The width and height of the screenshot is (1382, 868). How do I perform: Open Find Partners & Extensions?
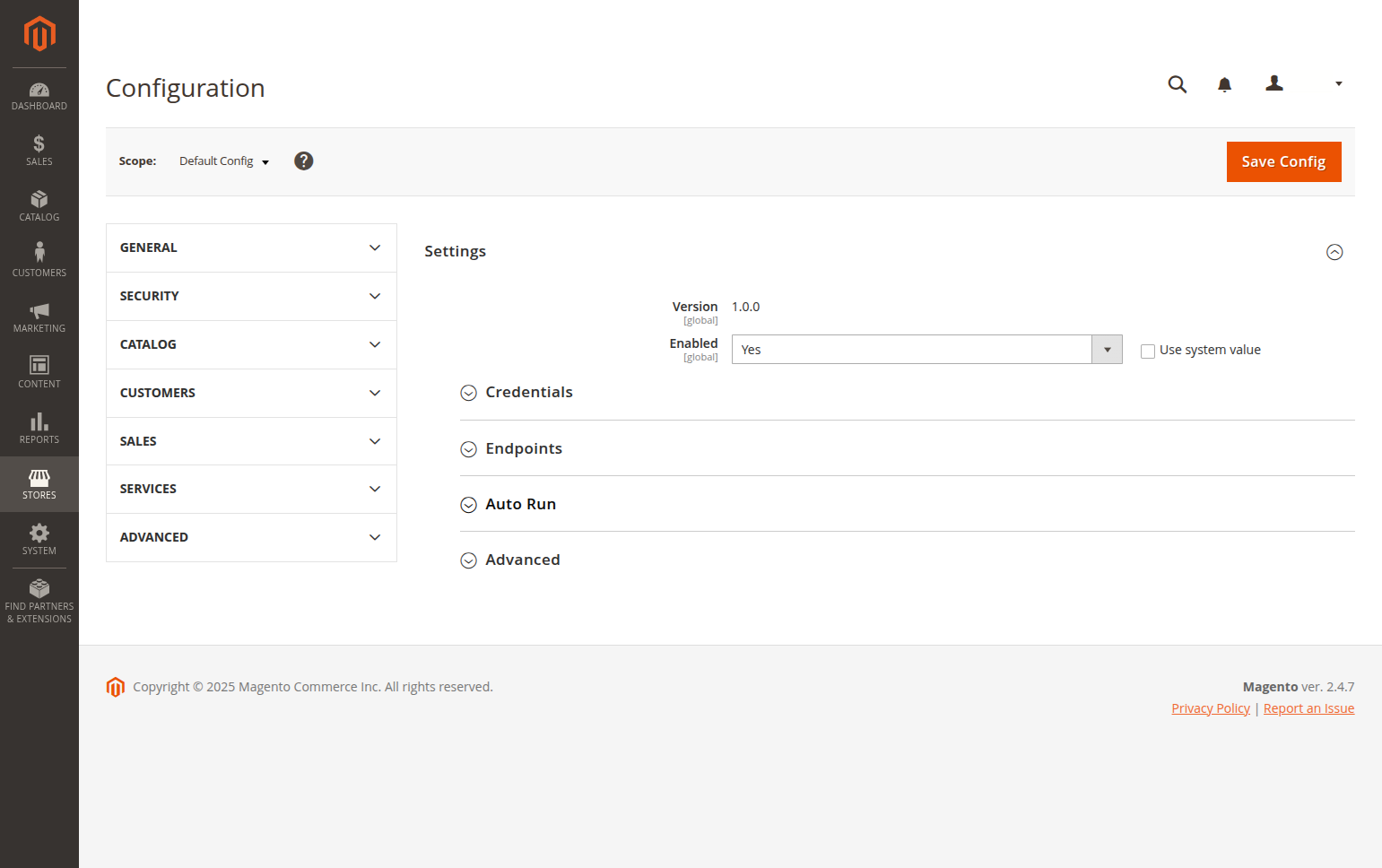(39, 602)
